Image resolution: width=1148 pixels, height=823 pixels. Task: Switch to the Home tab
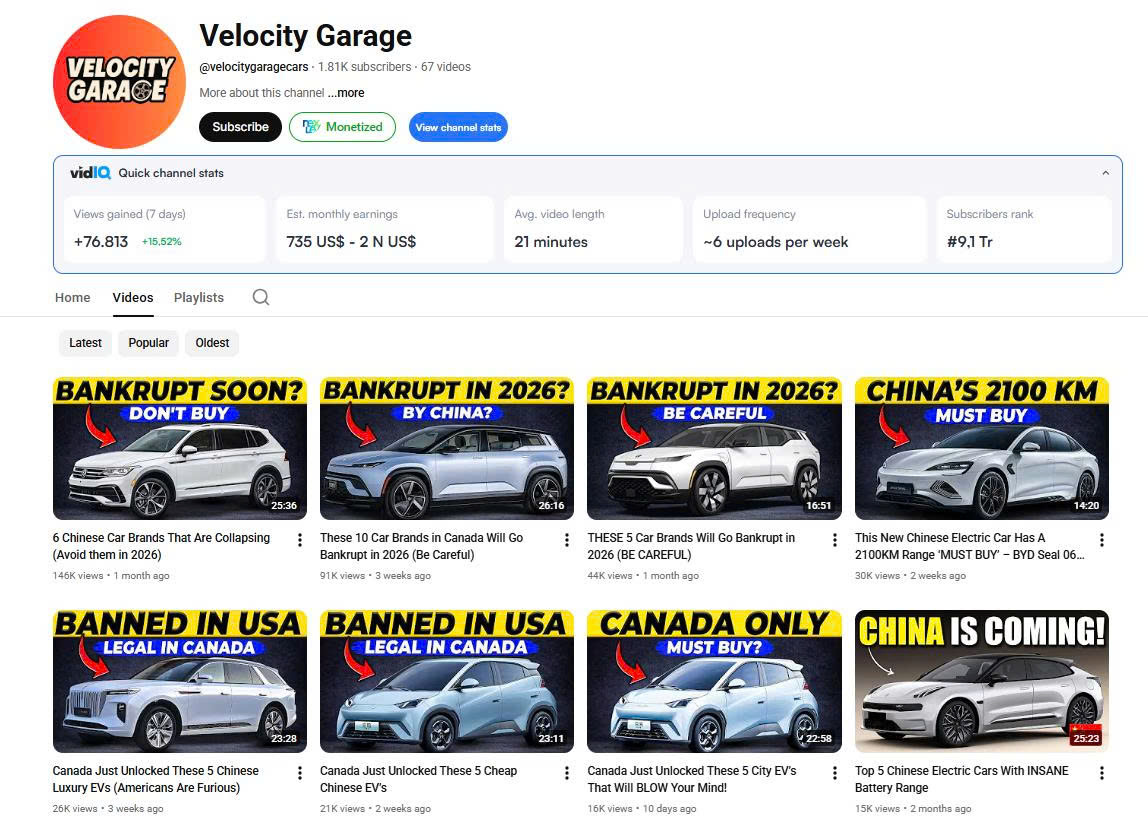point(72,297)
